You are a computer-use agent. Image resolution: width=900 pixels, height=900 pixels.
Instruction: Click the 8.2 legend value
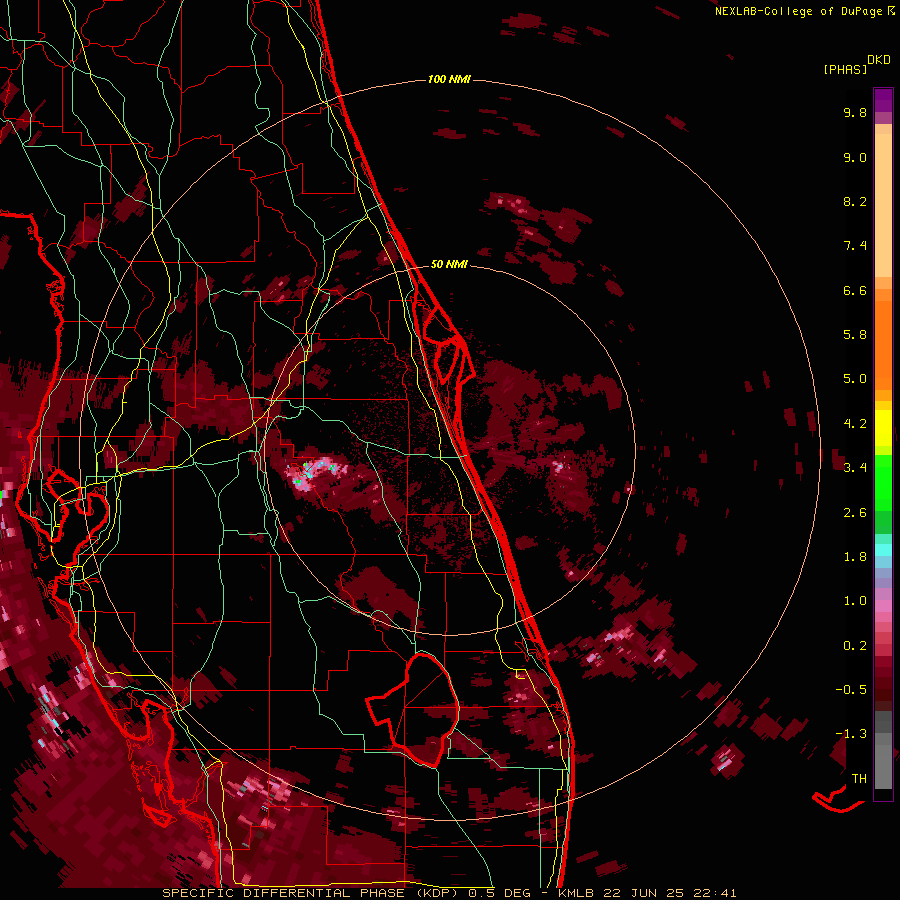point(855,201)
